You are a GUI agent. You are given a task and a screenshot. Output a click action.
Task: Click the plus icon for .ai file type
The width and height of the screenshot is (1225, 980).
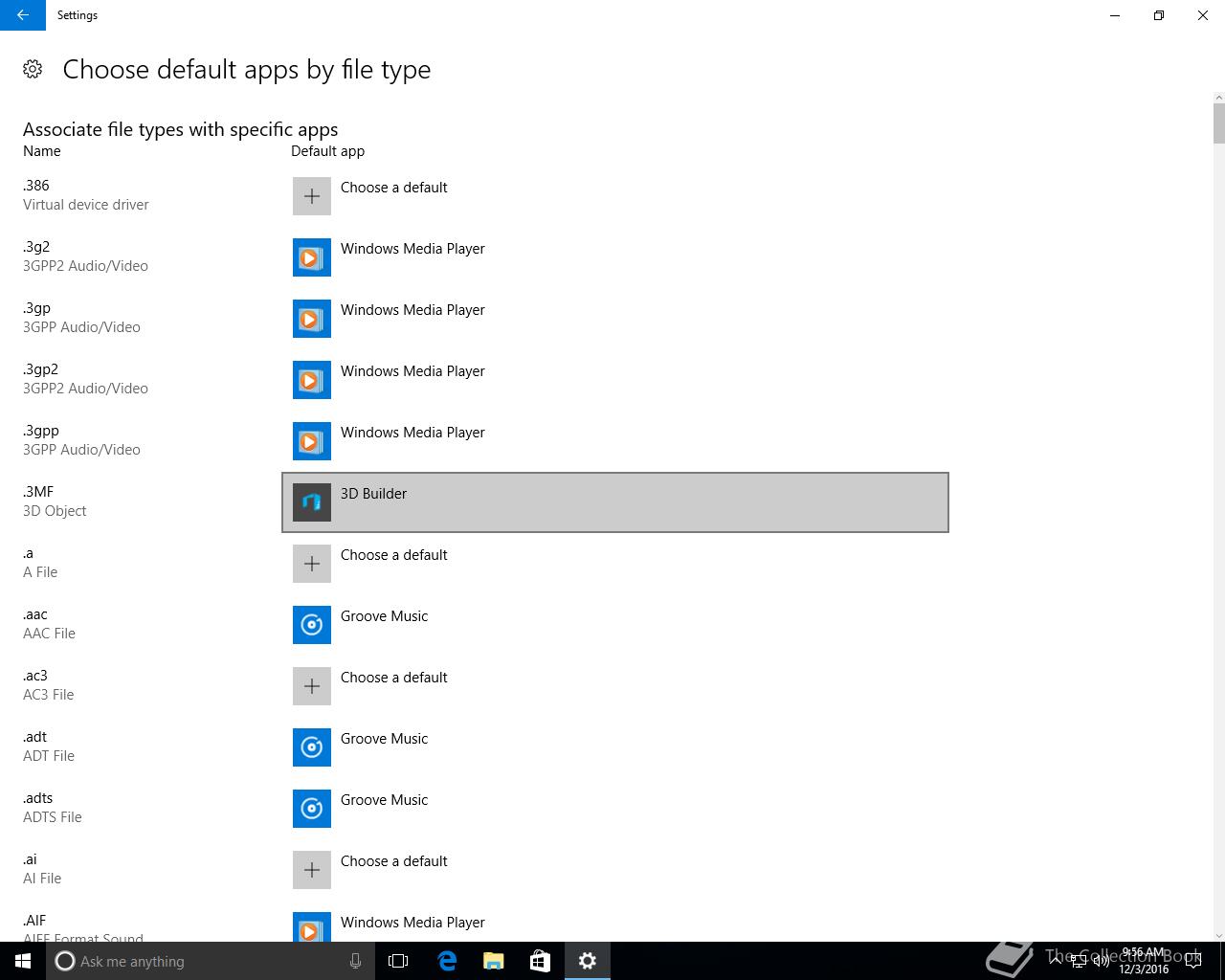click(x=312, y=870)
